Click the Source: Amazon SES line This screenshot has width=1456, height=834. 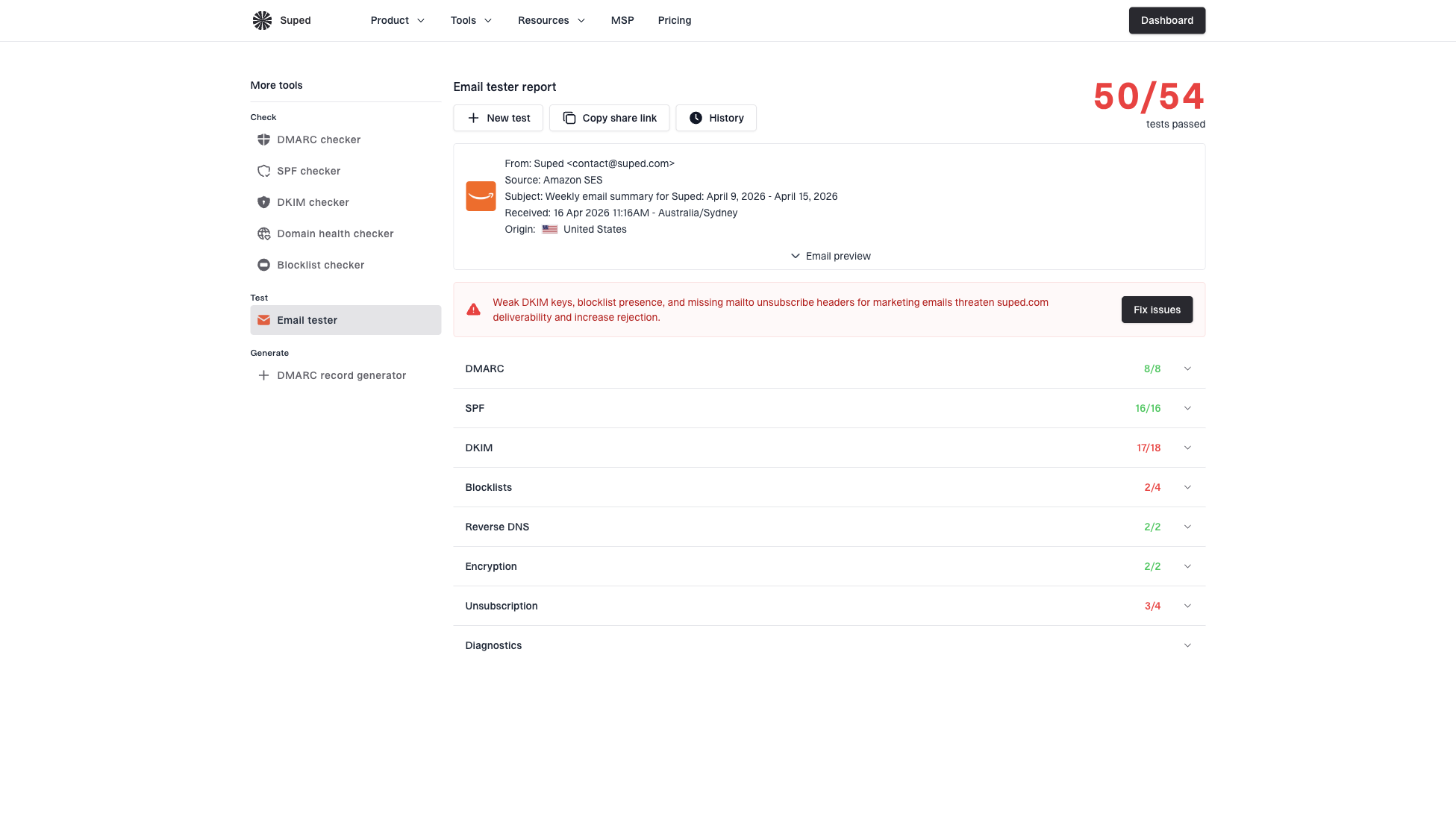[x=553, y=180]
